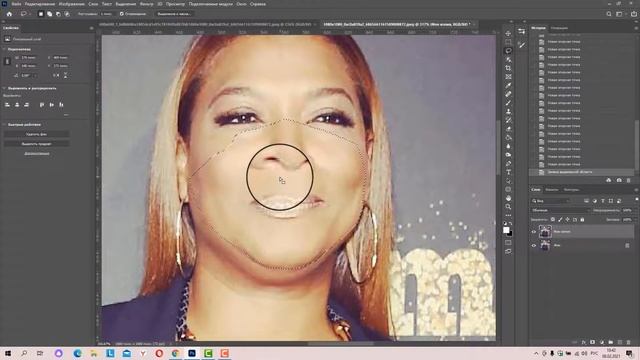This screenshot has height=360, width=640.
Task: Select the Move tool
Action: [508, 33]
